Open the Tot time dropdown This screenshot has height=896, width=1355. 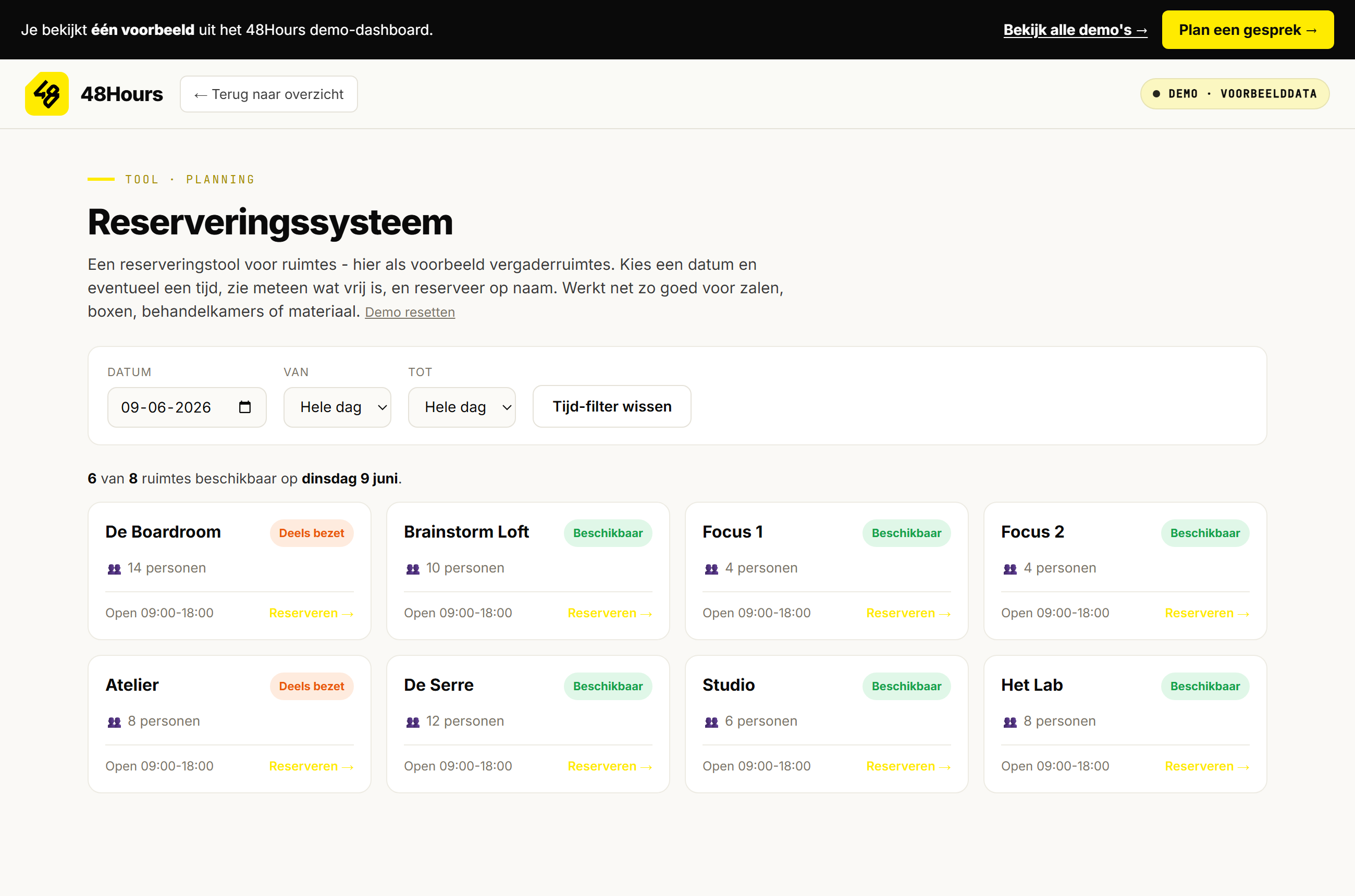pos(462,407)
